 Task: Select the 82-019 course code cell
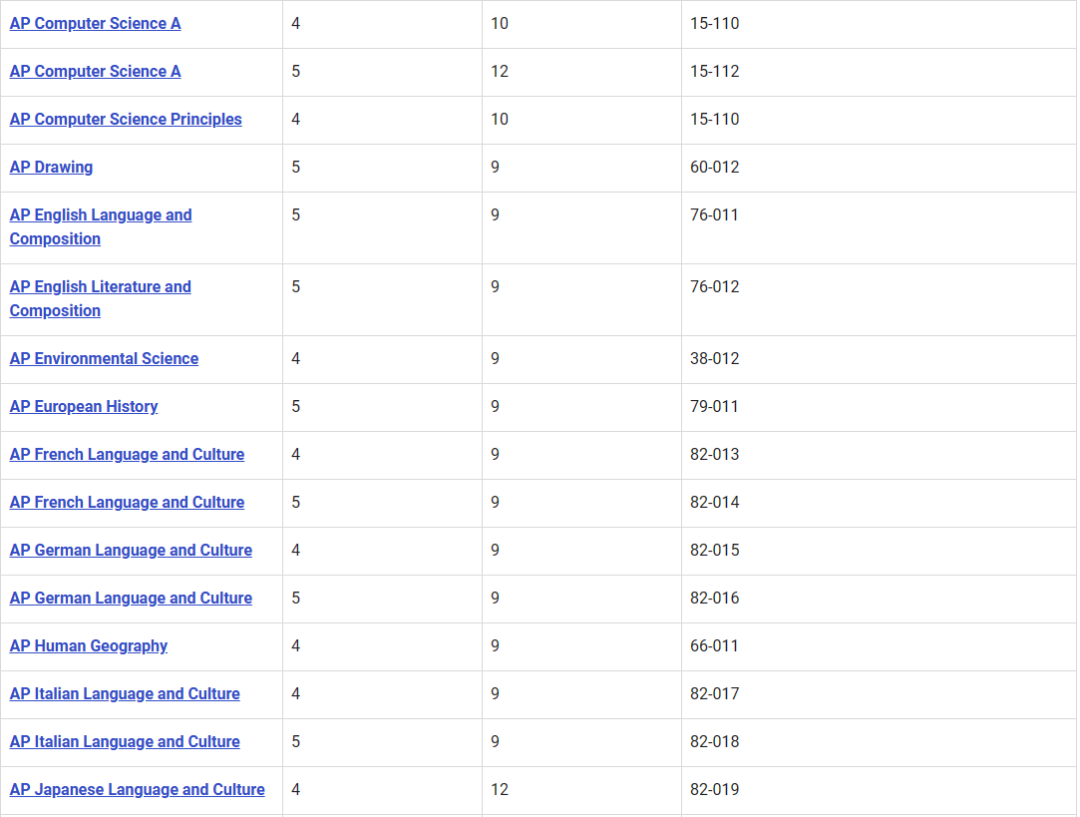point(714,790)
